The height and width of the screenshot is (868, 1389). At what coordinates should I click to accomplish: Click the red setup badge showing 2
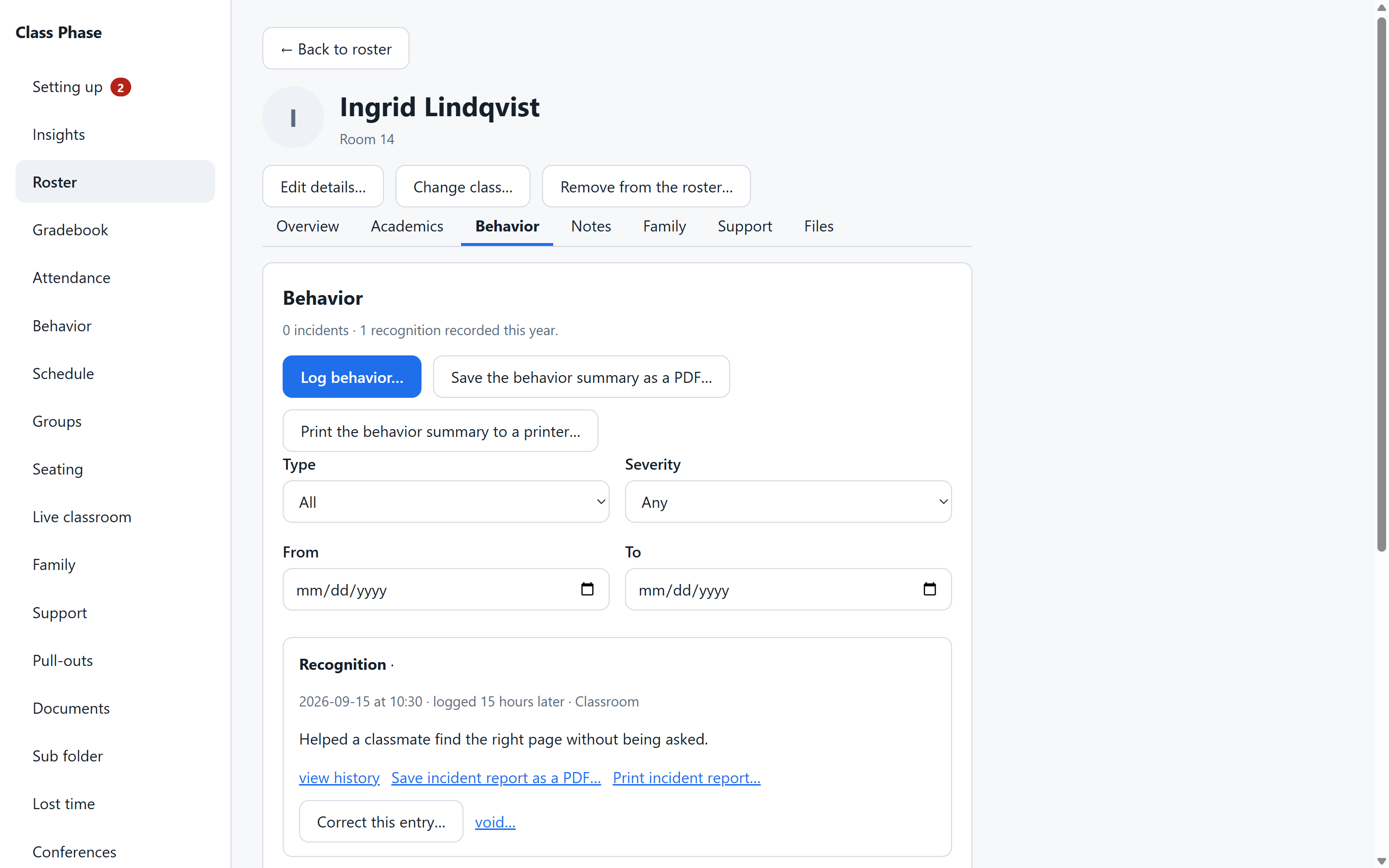coord(121,87)
